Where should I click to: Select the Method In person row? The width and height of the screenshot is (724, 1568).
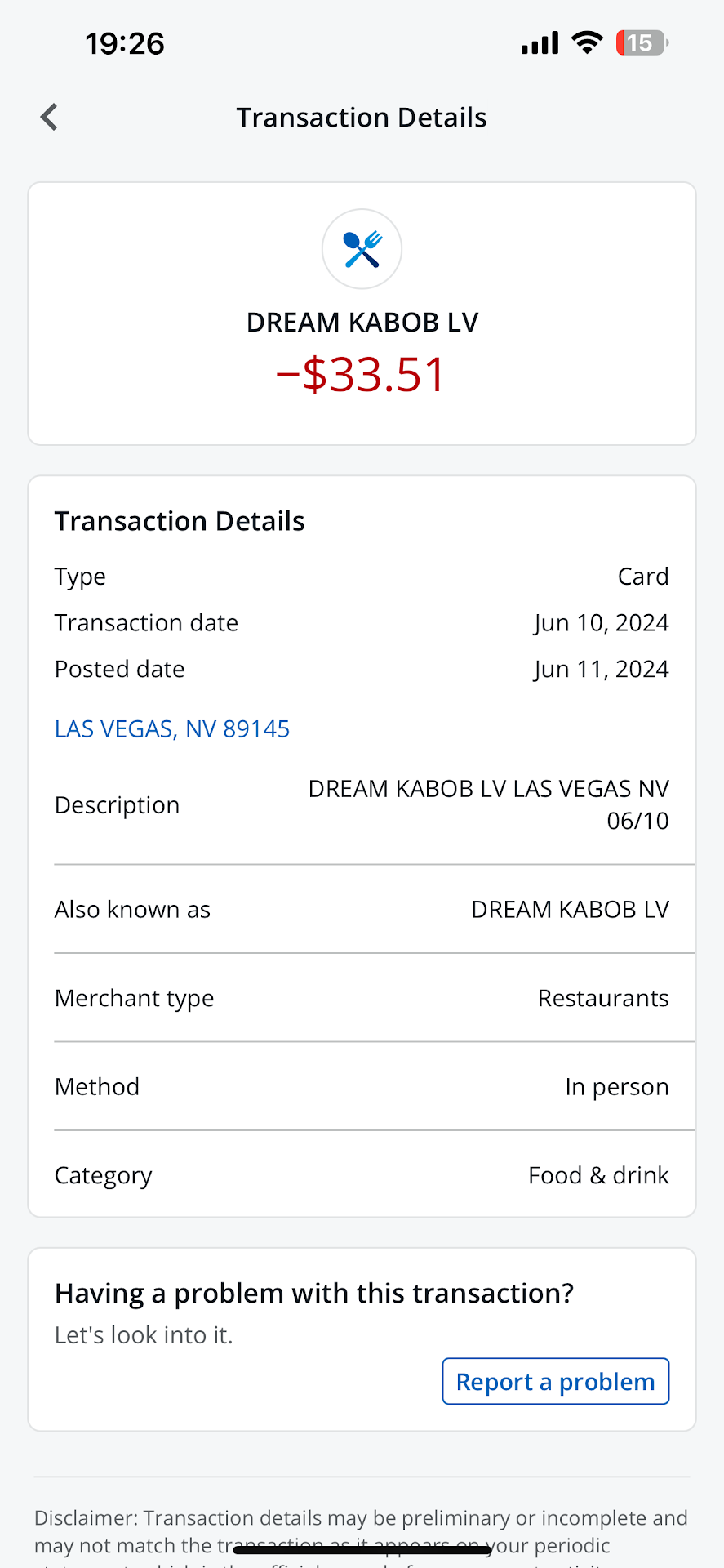pos(362,1087)
